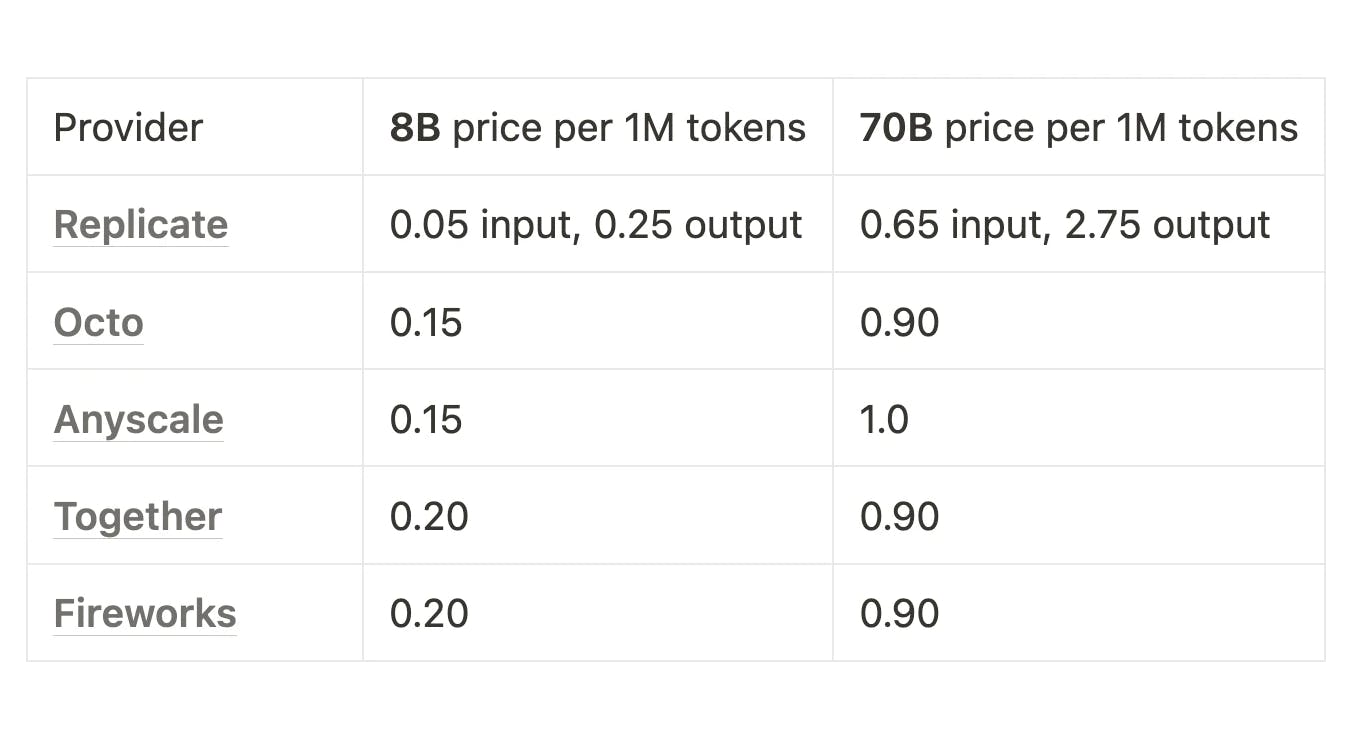The height and width of the screenshot is (754, 1354).
Task: Click the bold 70B text in header
Action: 896,128
